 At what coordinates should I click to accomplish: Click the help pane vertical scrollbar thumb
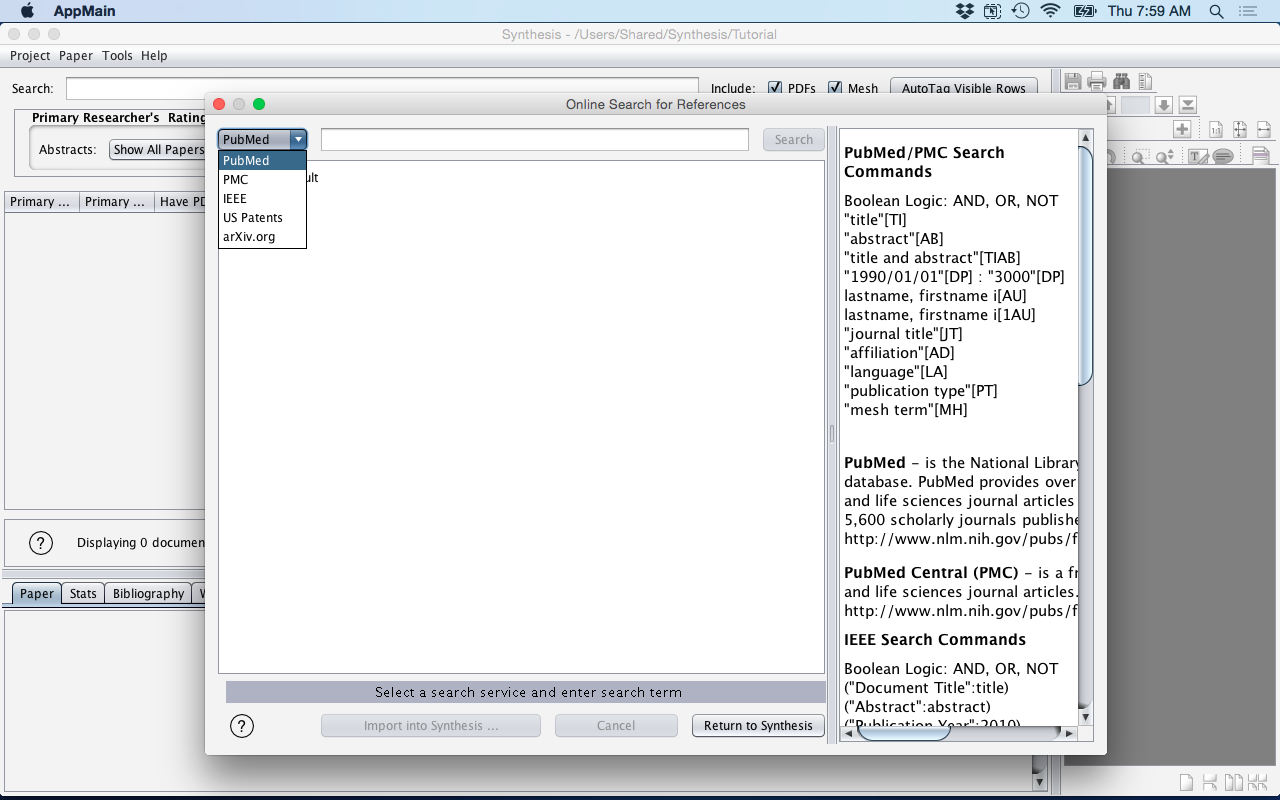pos(1085,265)
